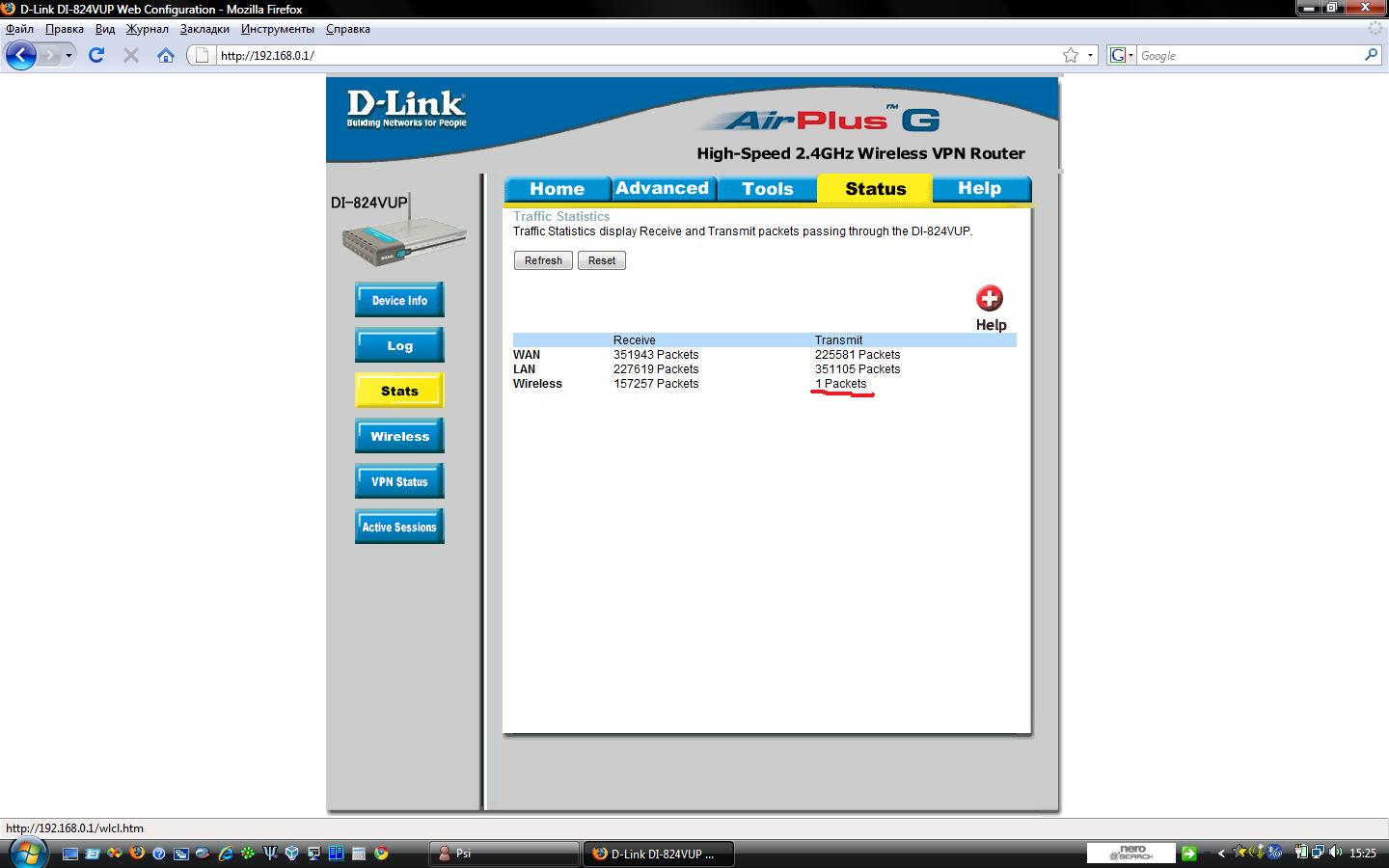This screenshot has width=1389, height=868.
Task: Click the green Nero Search arrow button
Action: [1189, 854]
